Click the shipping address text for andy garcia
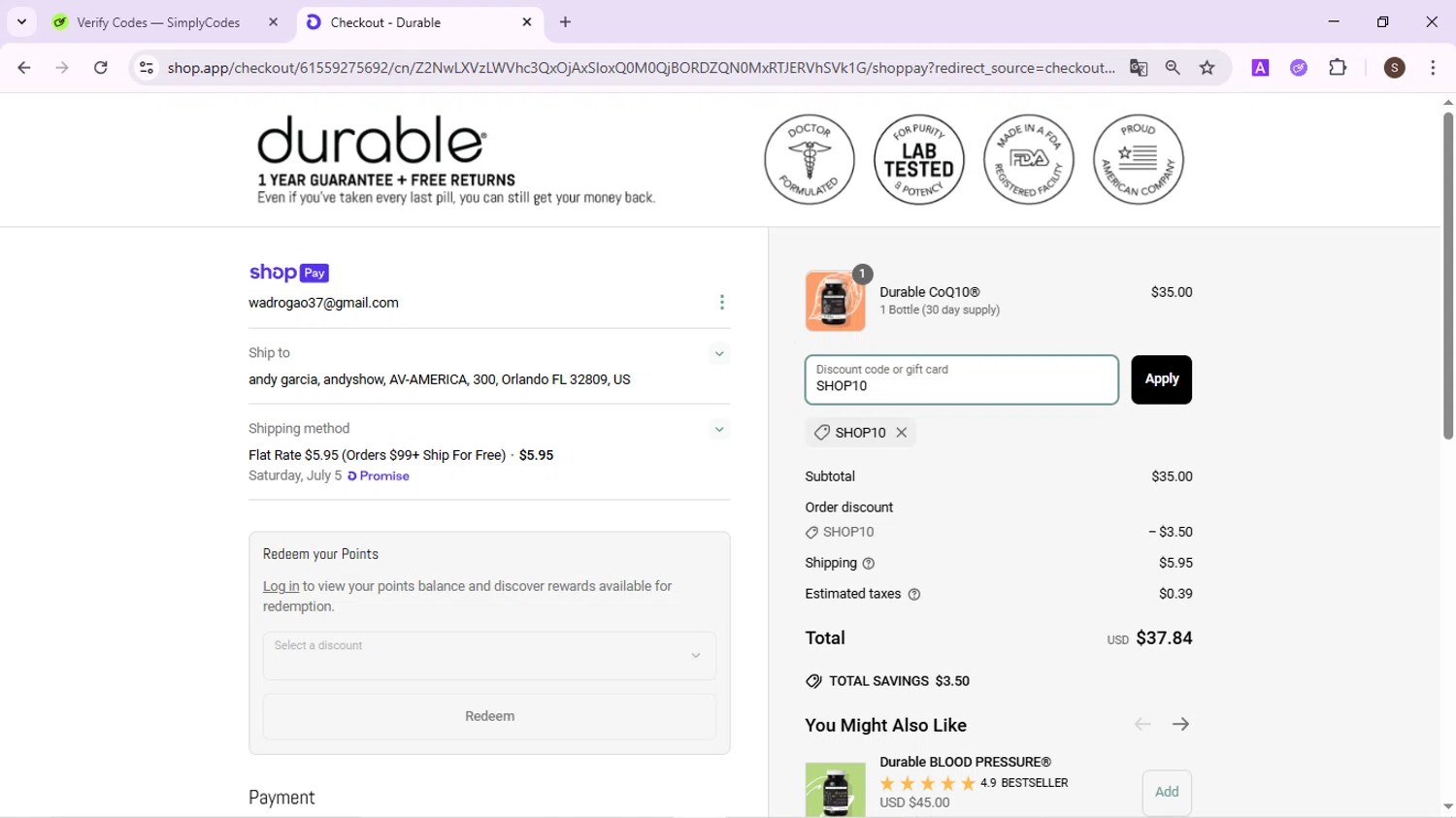Image resolution: width=1456 pixels, height=818 pixels. [440, 379]
